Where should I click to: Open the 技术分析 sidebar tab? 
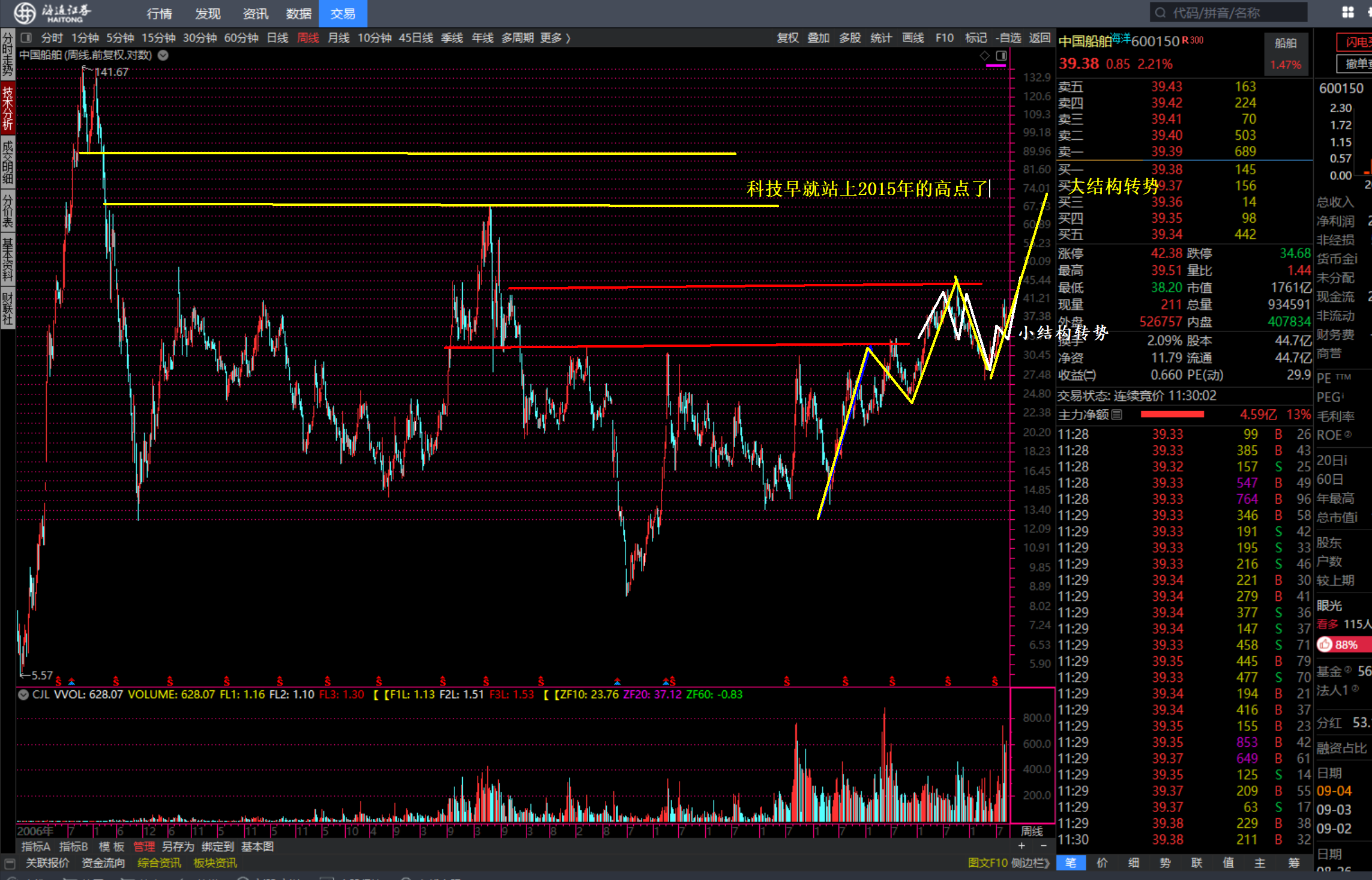pos(8,108)
